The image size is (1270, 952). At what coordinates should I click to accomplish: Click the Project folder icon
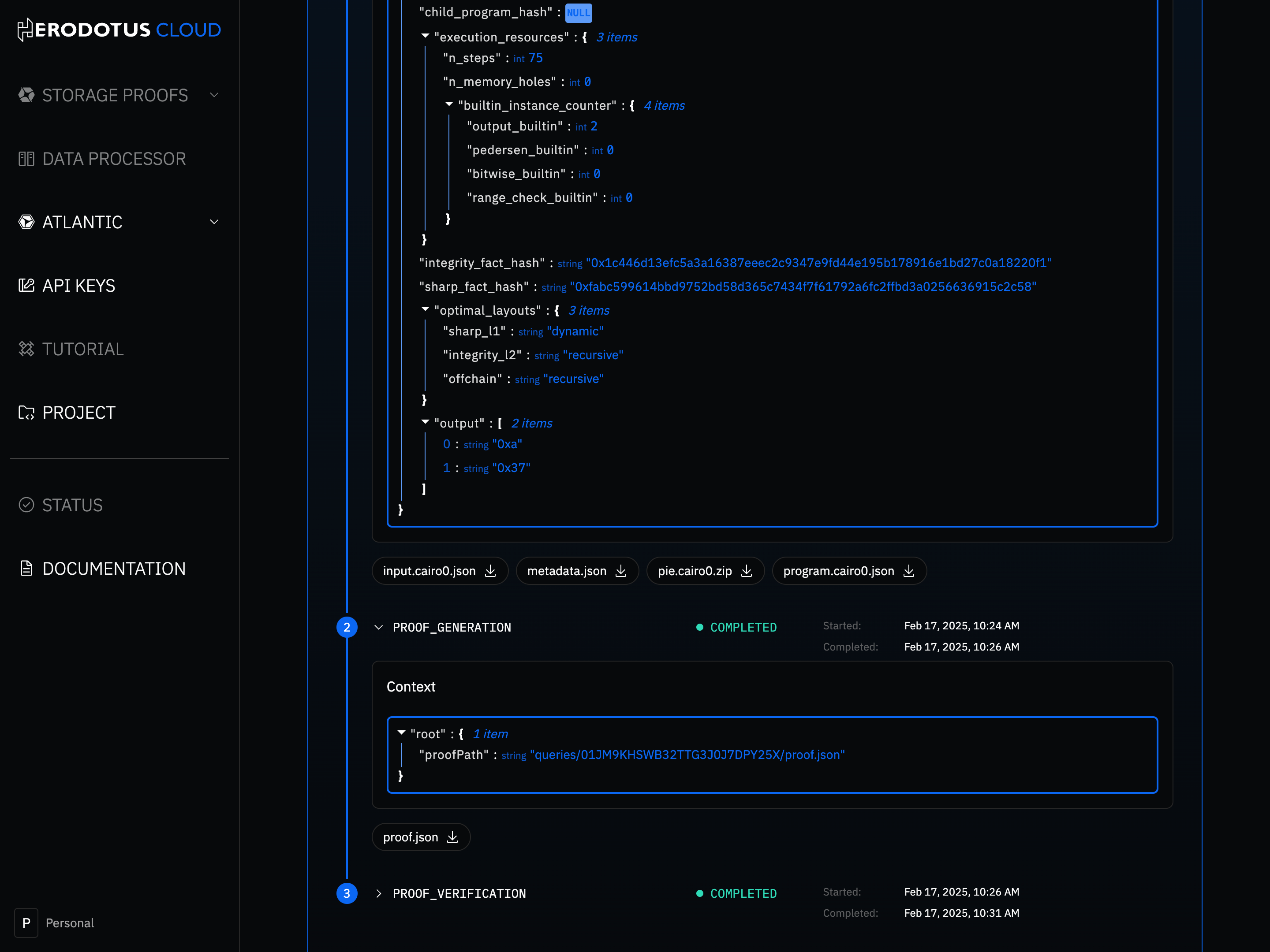click(x=26, y=413)
